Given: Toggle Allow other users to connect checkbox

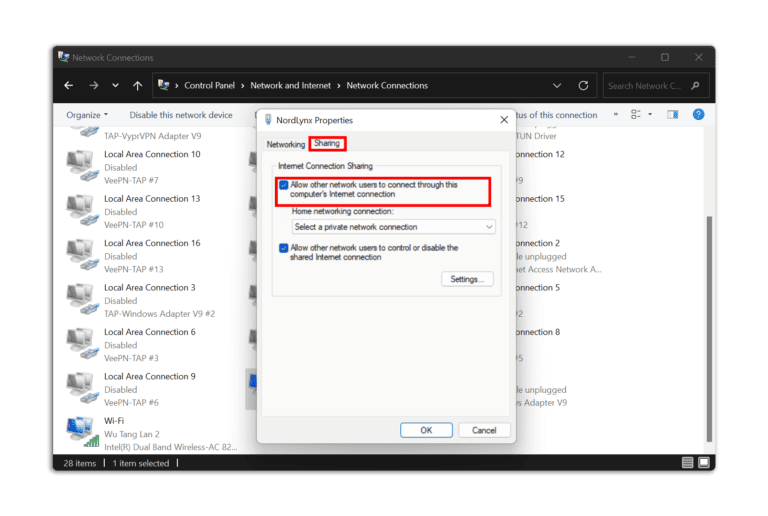Looking at the screenshot, I should [x=284, y=185].
